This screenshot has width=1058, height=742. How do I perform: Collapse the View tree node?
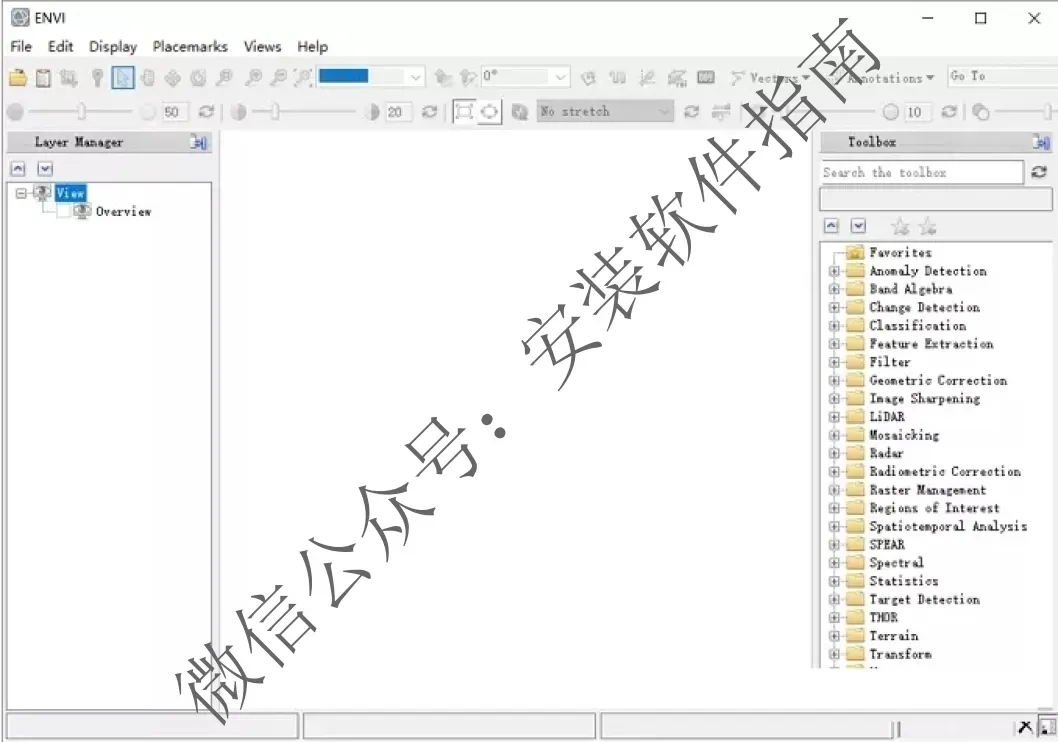pos(21,194)
